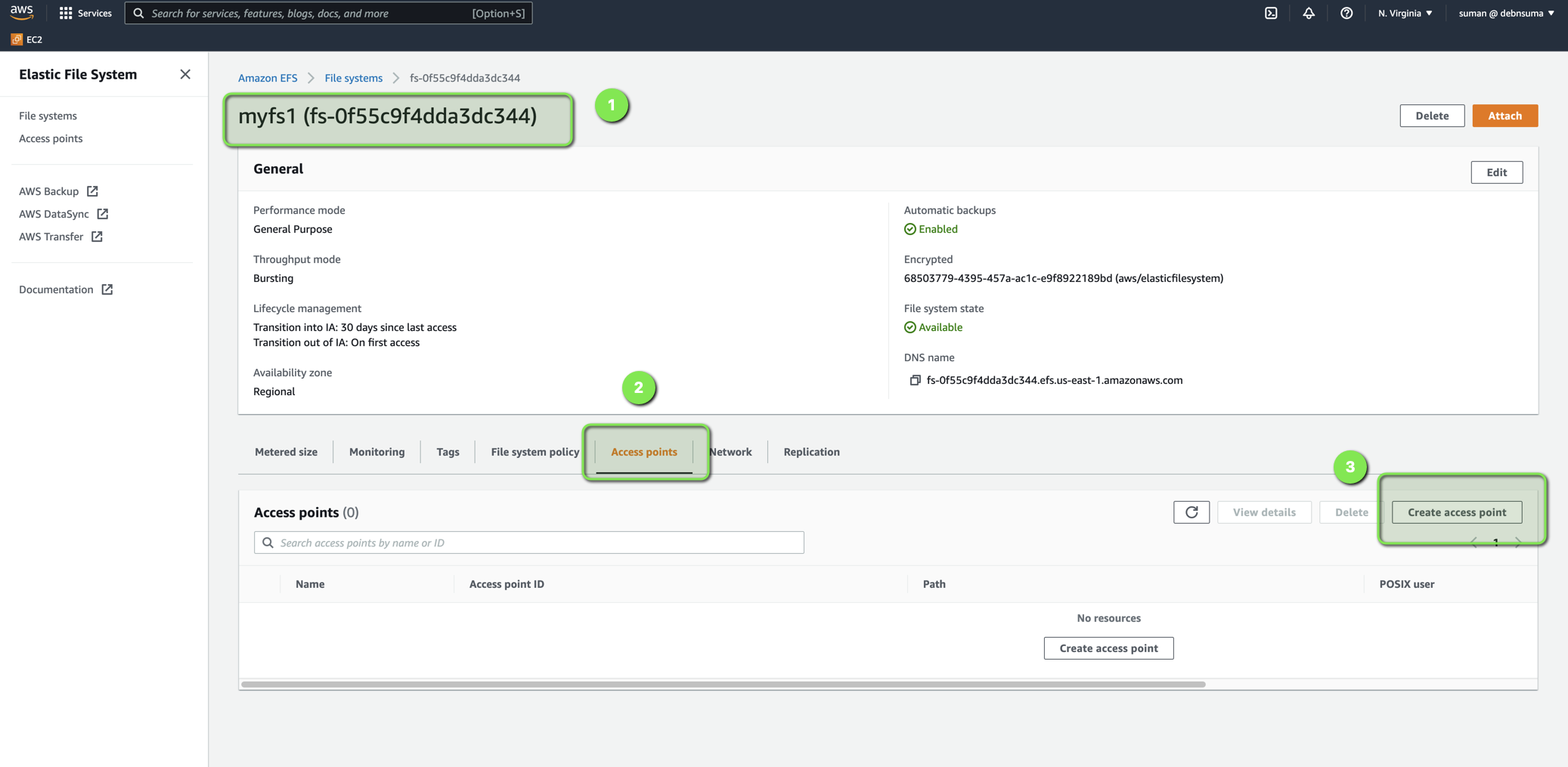Expand the suman @ debnsuma account menu
Image resolution: width=1568 pixels, height=767 pixels.
pos(1506,13)
